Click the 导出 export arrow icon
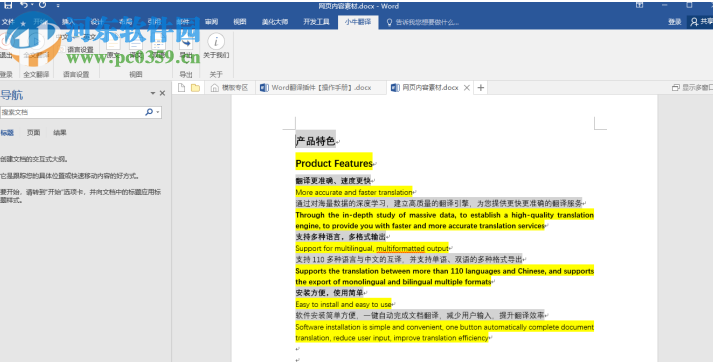Viewport: 713px width, 362px height. (186, 48)
